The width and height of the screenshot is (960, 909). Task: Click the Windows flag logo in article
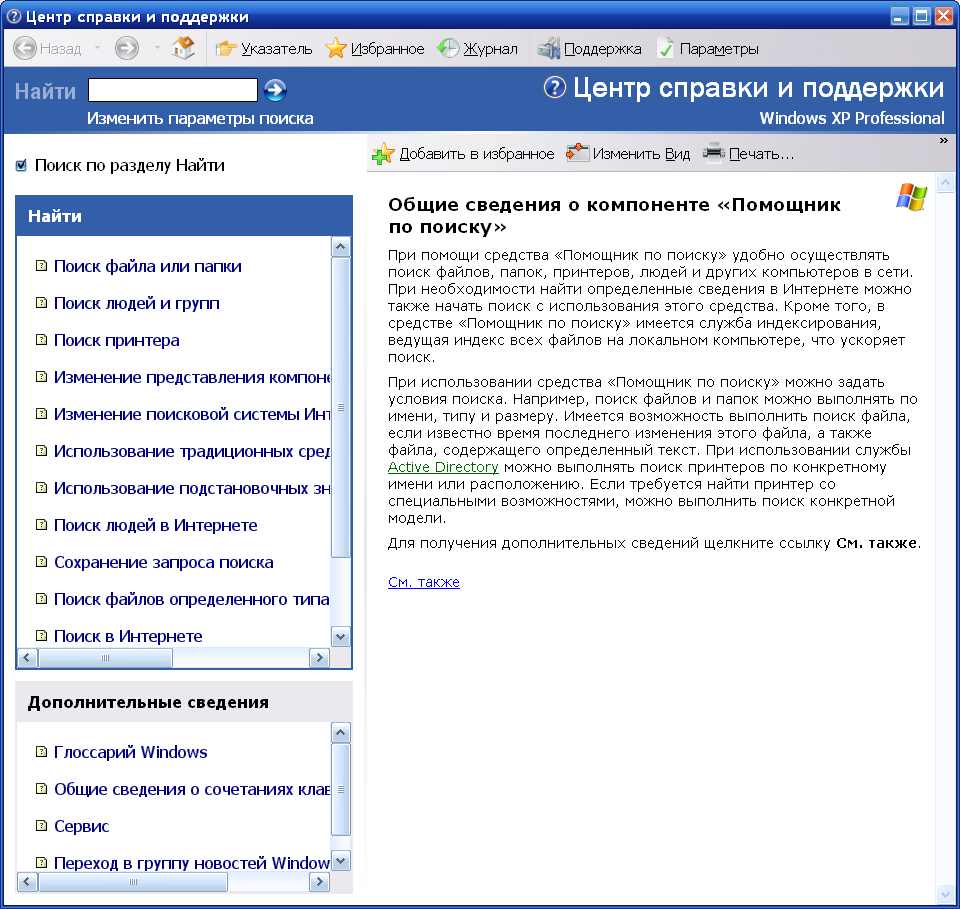(x=912, y=197)
